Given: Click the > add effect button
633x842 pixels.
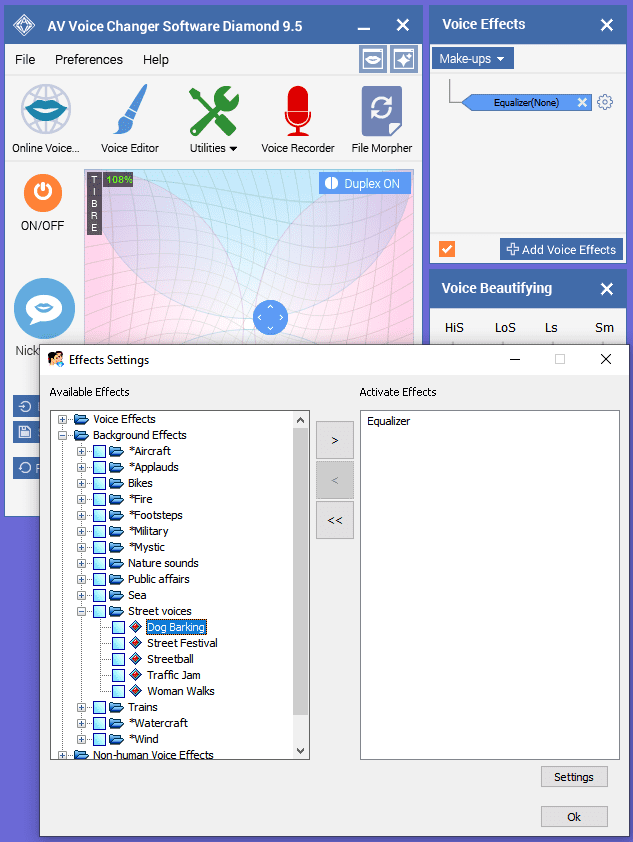Looking at the screenshot, I should tap(335, 440).
